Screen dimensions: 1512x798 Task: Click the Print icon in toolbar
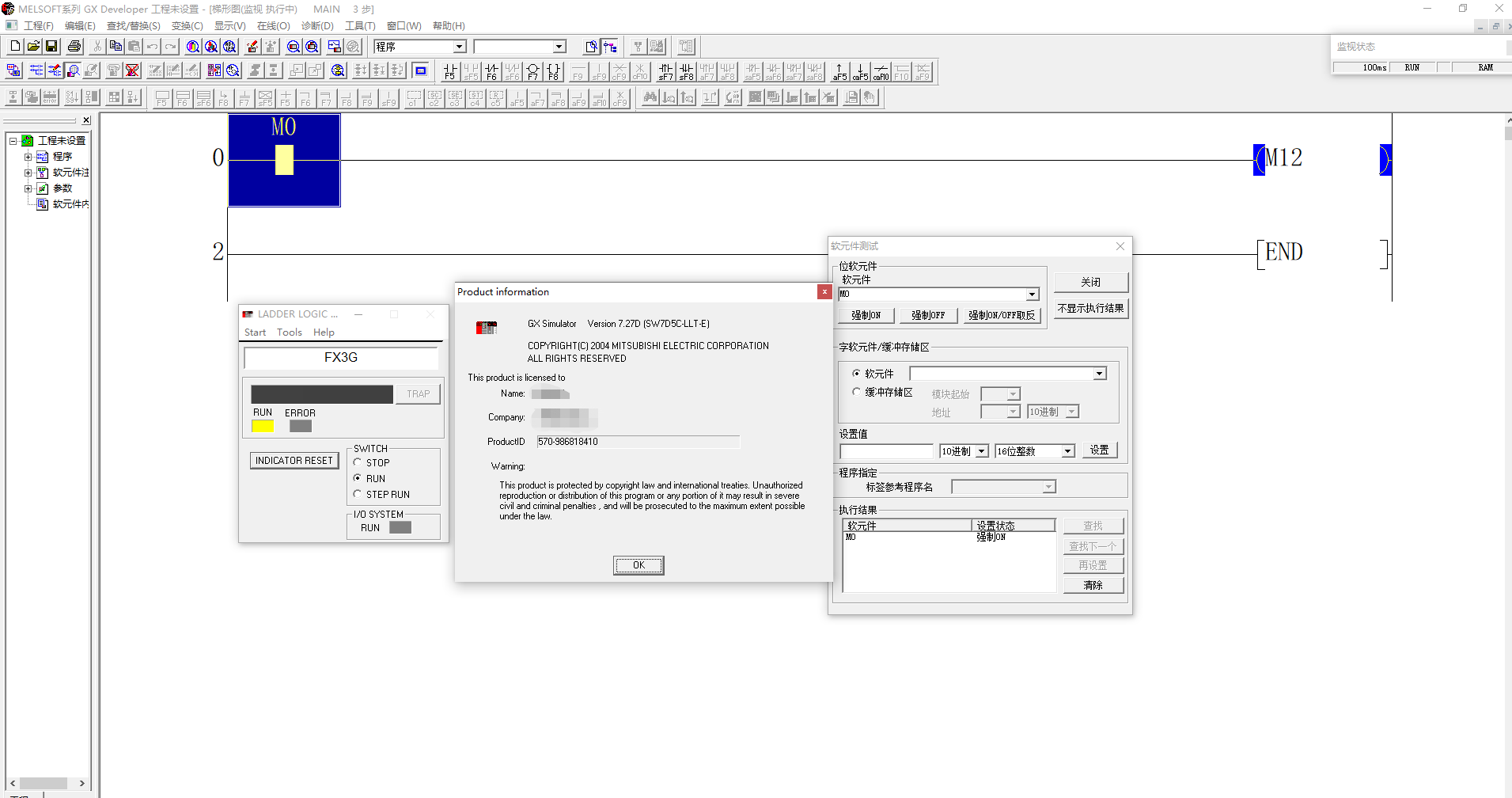coord(74,47)
